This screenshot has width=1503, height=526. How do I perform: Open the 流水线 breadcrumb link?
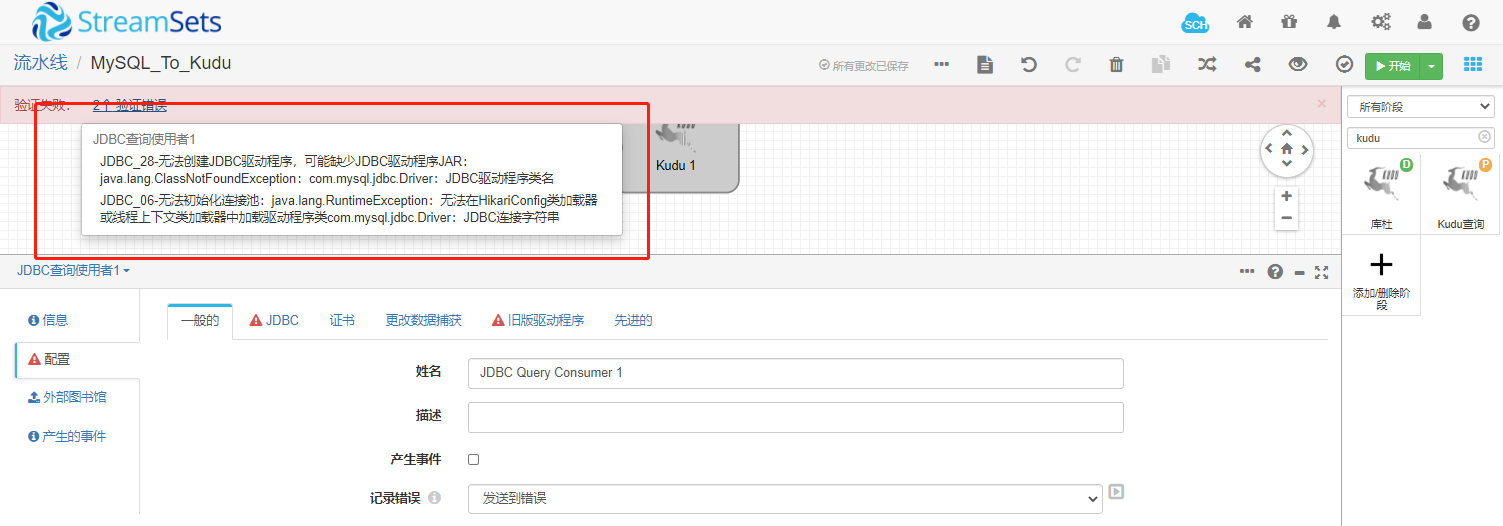coord(40,63)
